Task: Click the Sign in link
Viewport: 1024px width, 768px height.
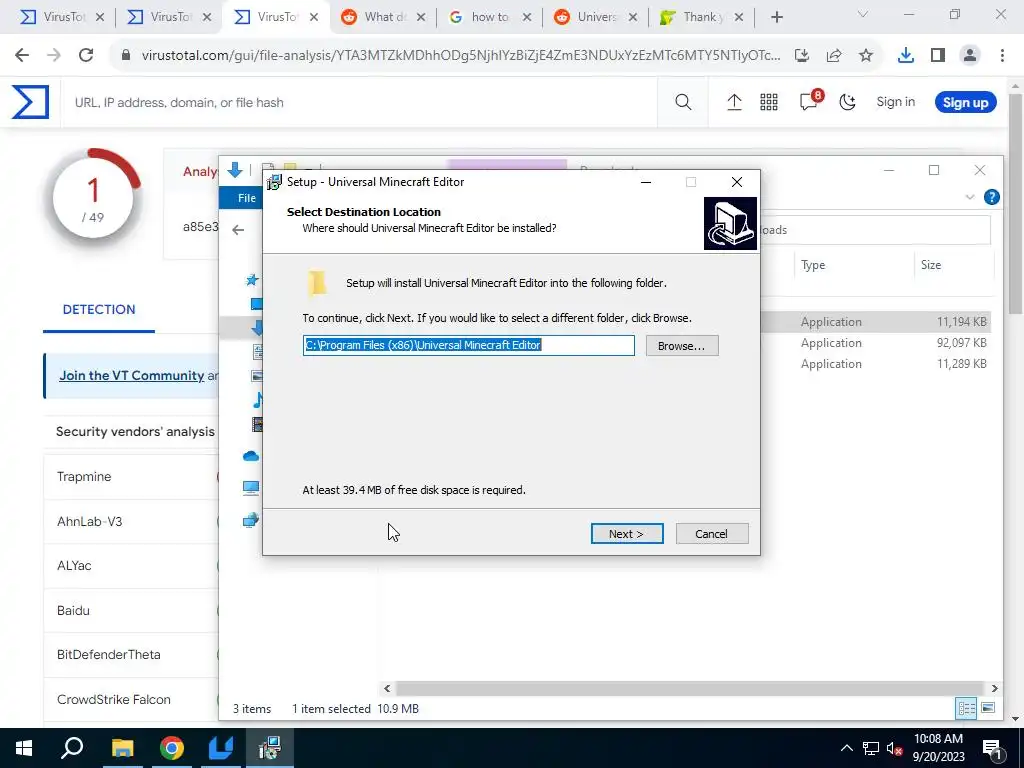Action: (x=895, y=102)
